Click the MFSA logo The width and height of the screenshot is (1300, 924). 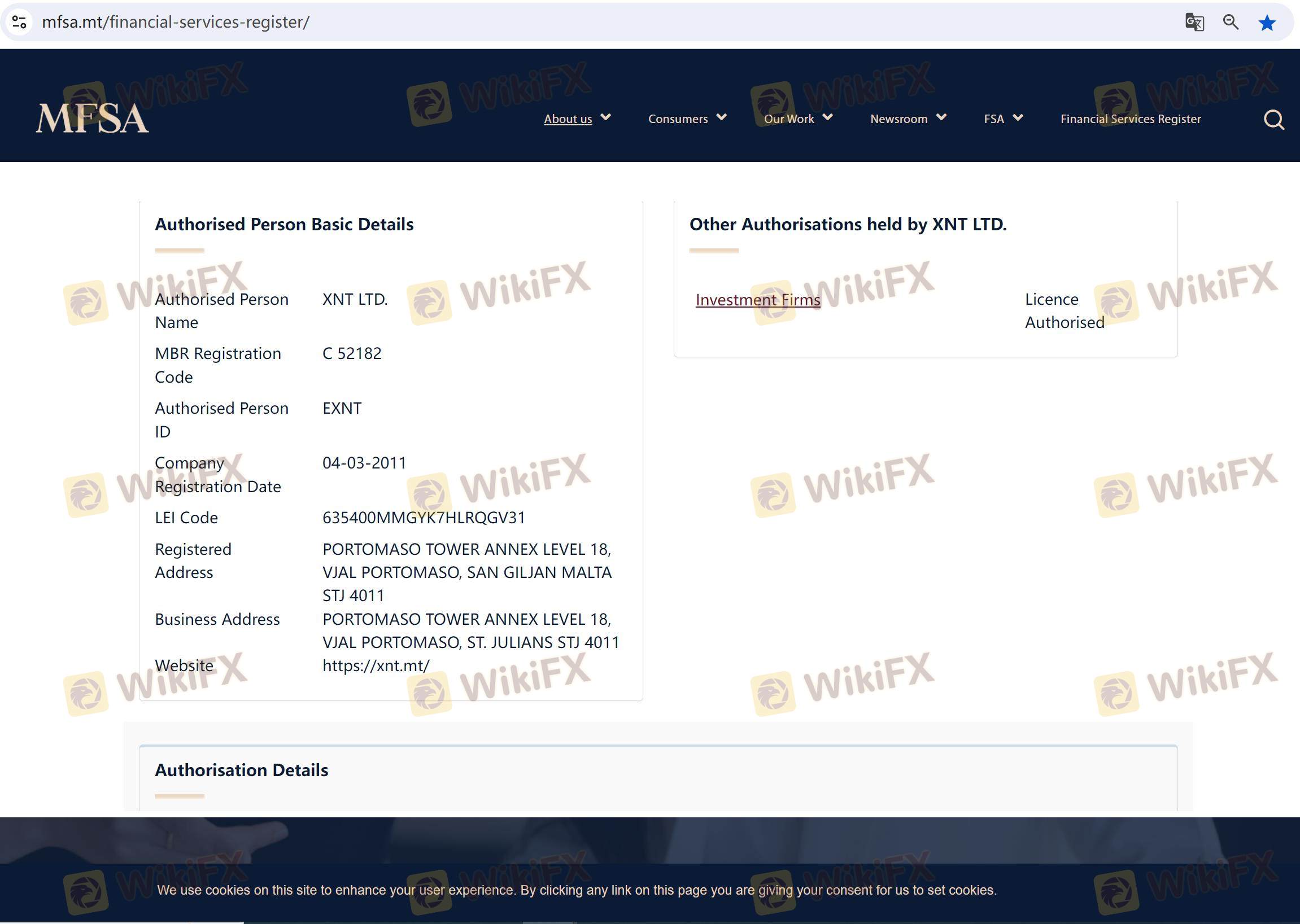(92, 119)
